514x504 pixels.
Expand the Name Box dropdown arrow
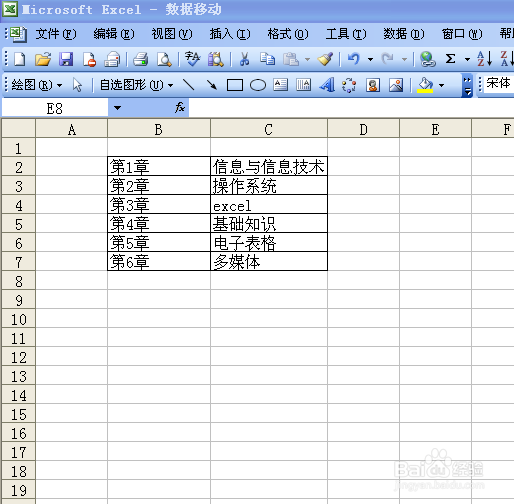click(x=117, y=108)
